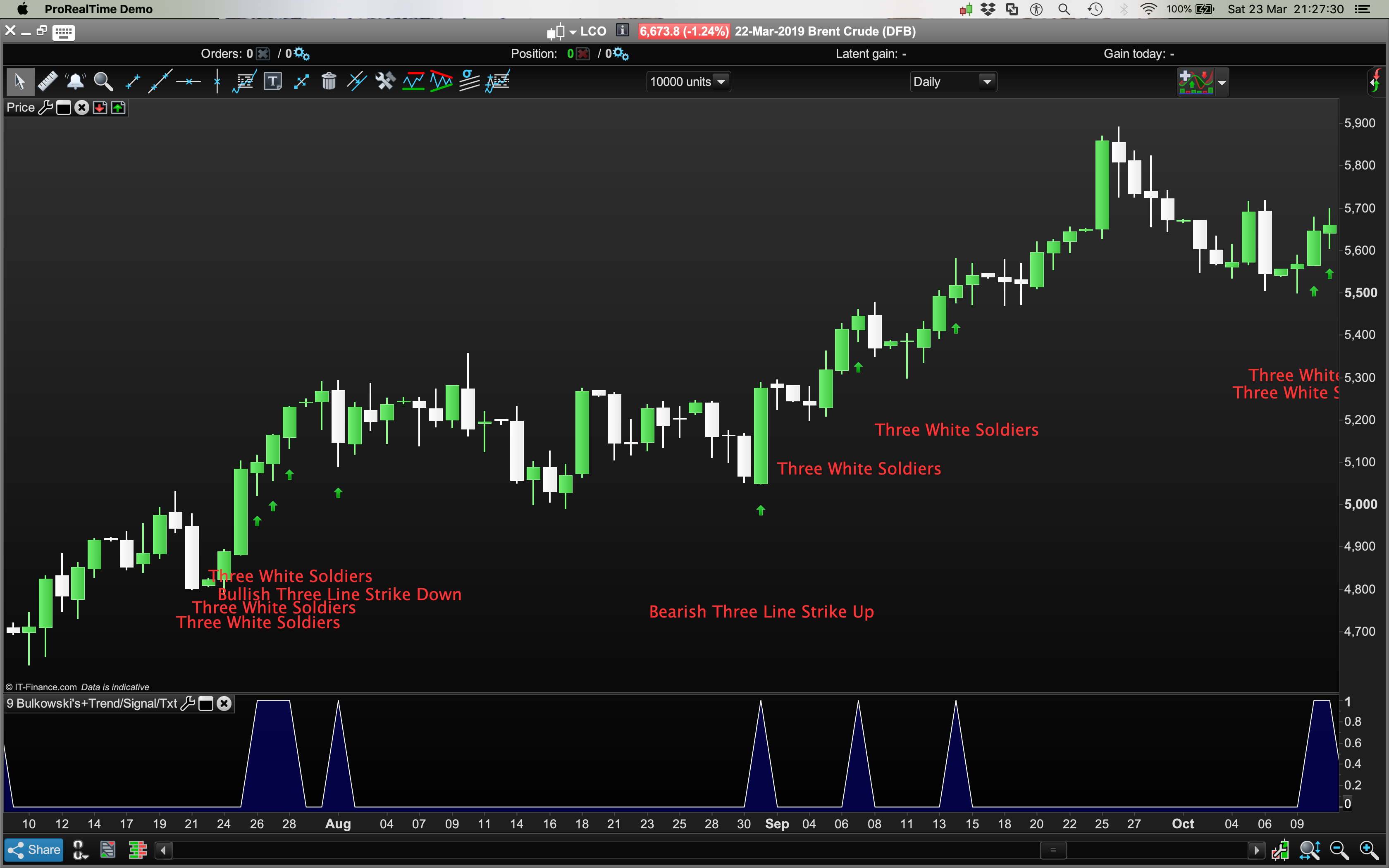Click the Share button

pos(33,850)
